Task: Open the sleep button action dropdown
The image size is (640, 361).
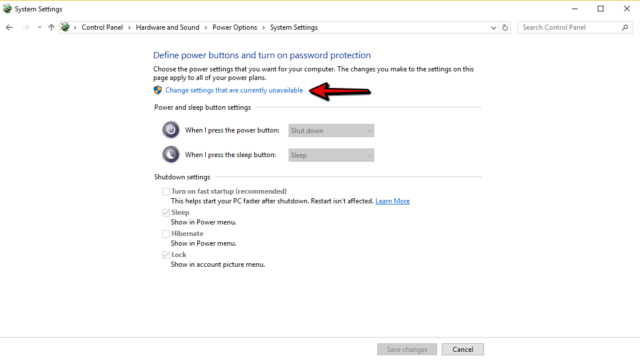Action: (x=331, y=155)
